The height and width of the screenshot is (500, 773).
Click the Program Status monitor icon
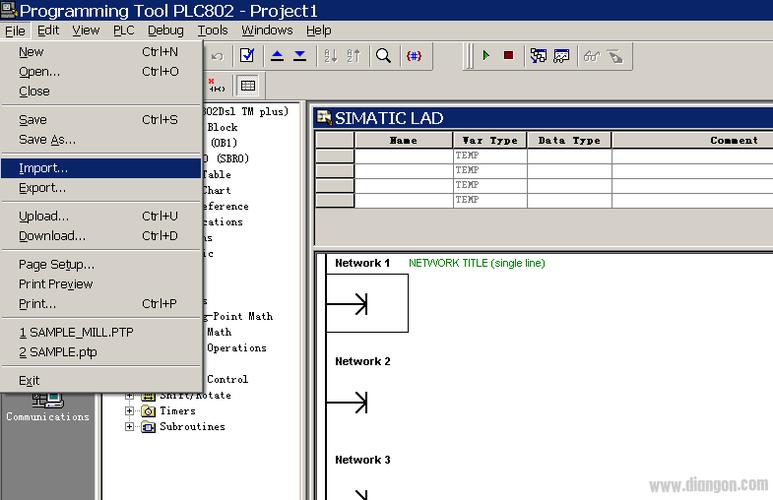coord(538,56)
